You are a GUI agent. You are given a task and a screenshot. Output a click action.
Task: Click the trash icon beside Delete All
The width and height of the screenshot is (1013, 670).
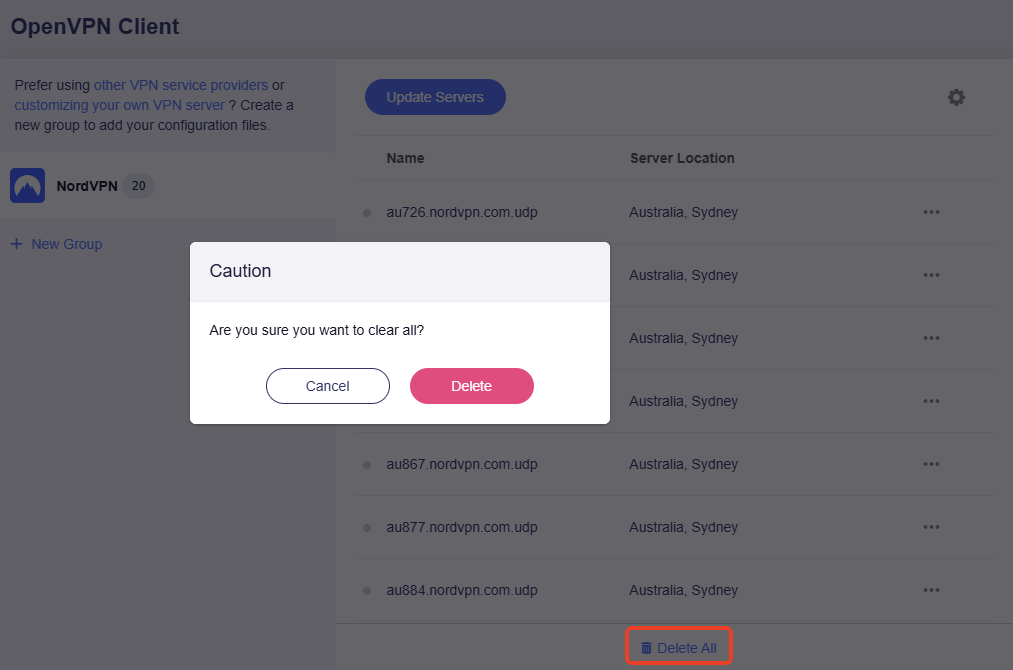(x=646, y=648)
